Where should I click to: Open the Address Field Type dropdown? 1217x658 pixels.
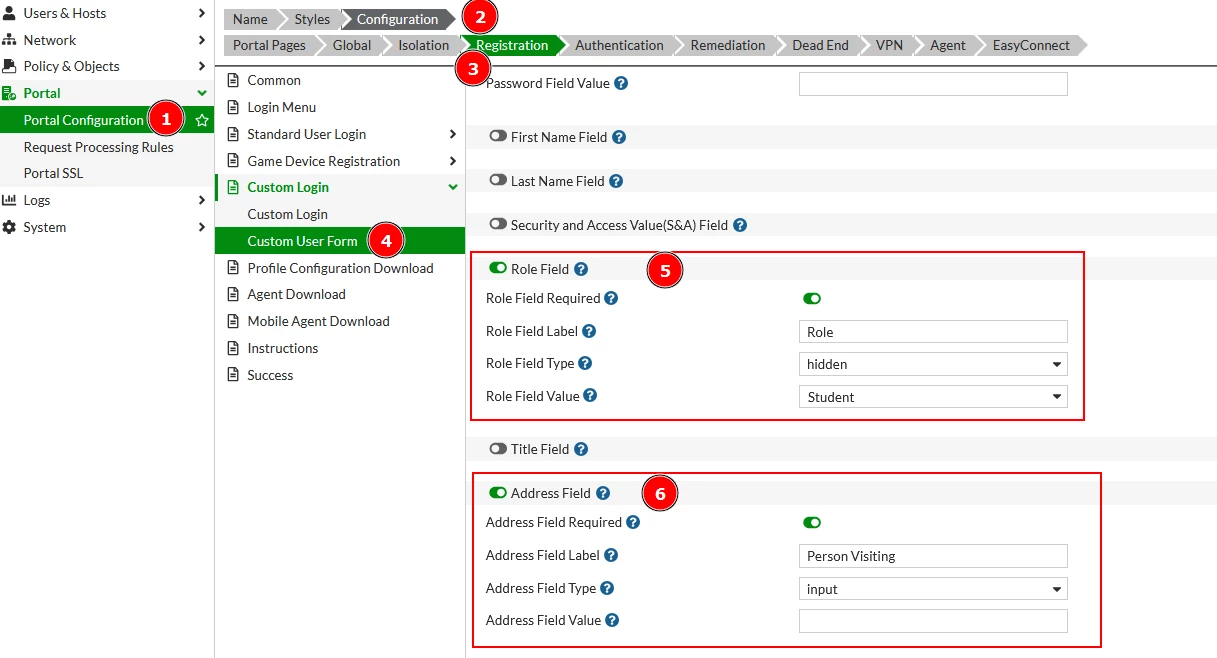click(x=933, y=589)
